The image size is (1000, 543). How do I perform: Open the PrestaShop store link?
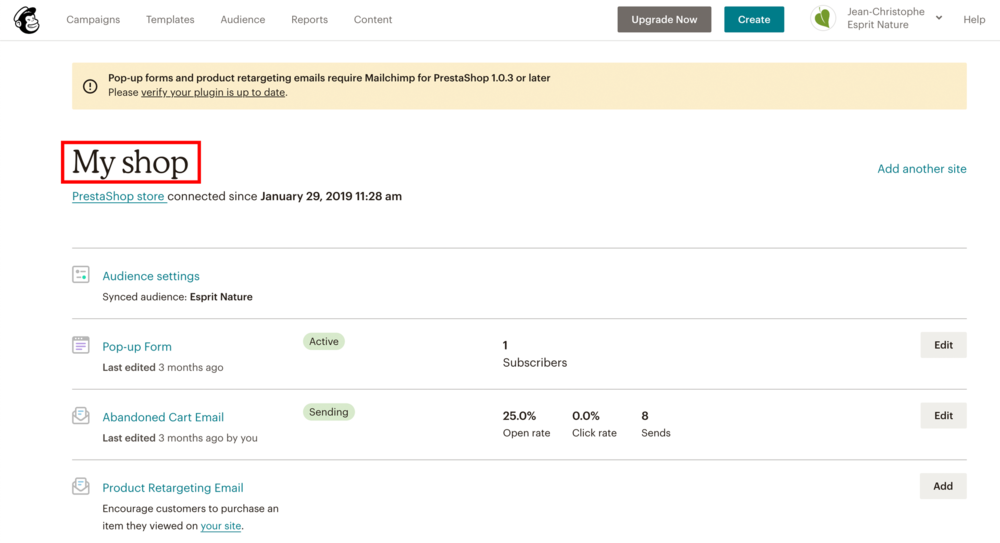(x=118, y=197)
